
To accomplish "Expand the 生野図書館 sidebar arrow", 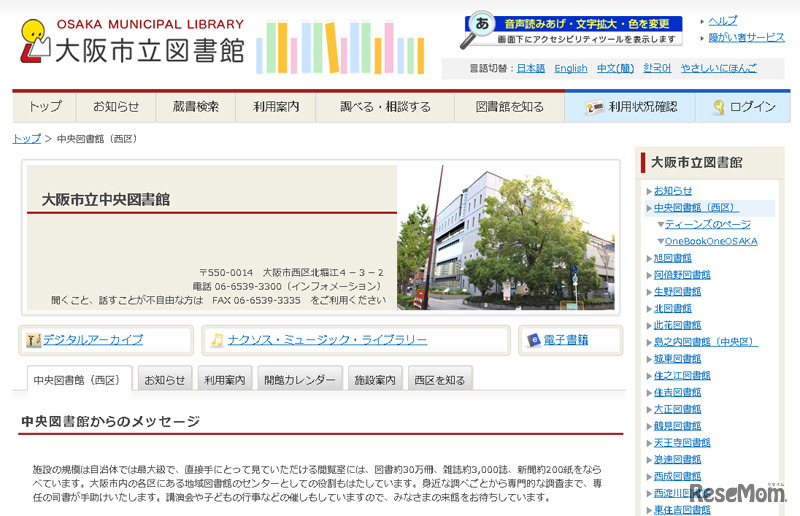I will tap(649, 292).
